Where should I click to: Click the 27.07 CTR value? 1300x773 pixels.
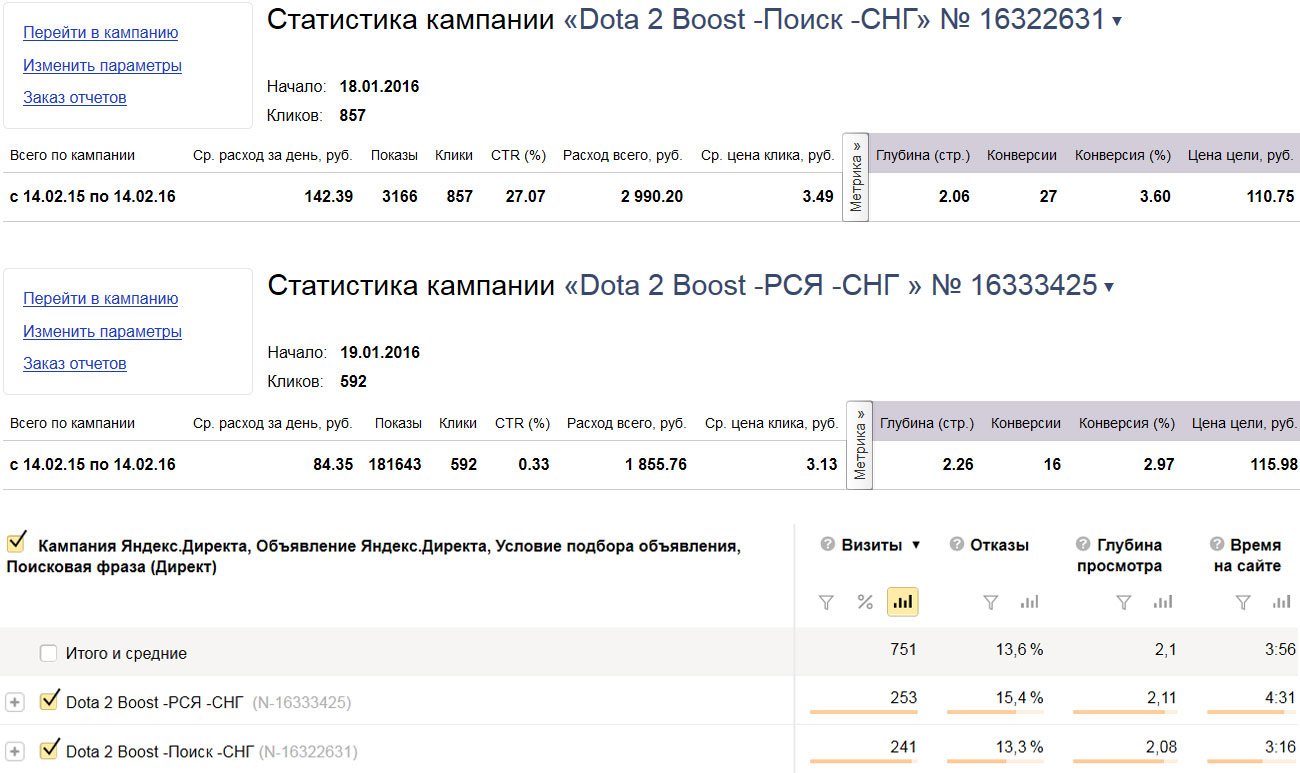pos(526,197)
